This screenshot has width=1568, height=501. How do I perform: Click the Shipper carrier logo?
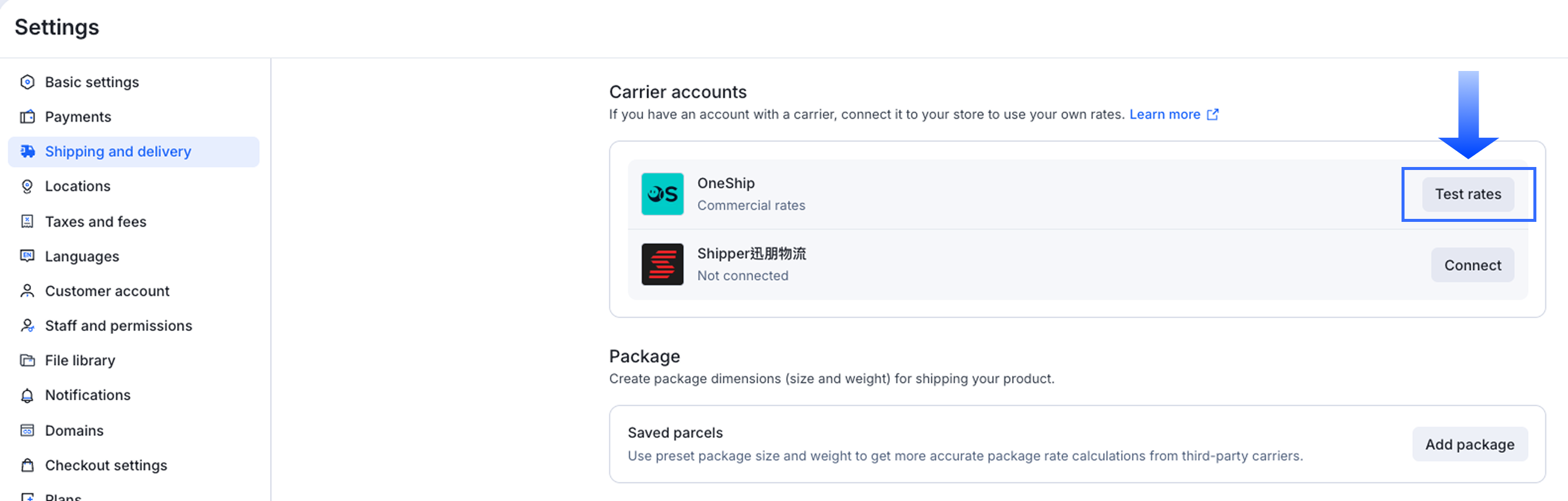[x=662, y=265]
